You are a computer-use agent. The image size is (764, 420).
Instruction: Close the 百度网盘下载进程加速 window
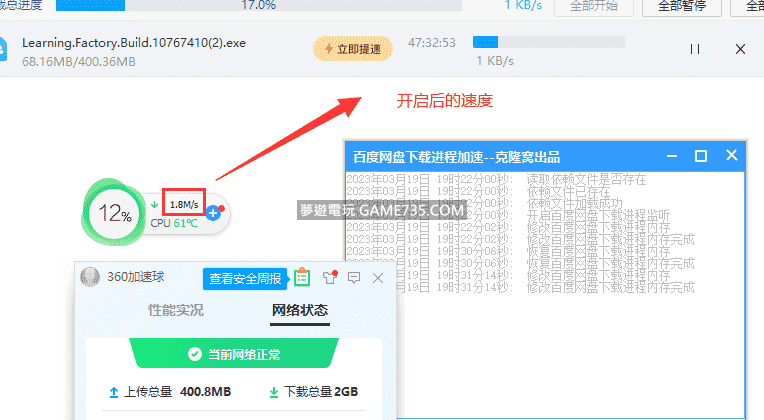click(731, 155)
